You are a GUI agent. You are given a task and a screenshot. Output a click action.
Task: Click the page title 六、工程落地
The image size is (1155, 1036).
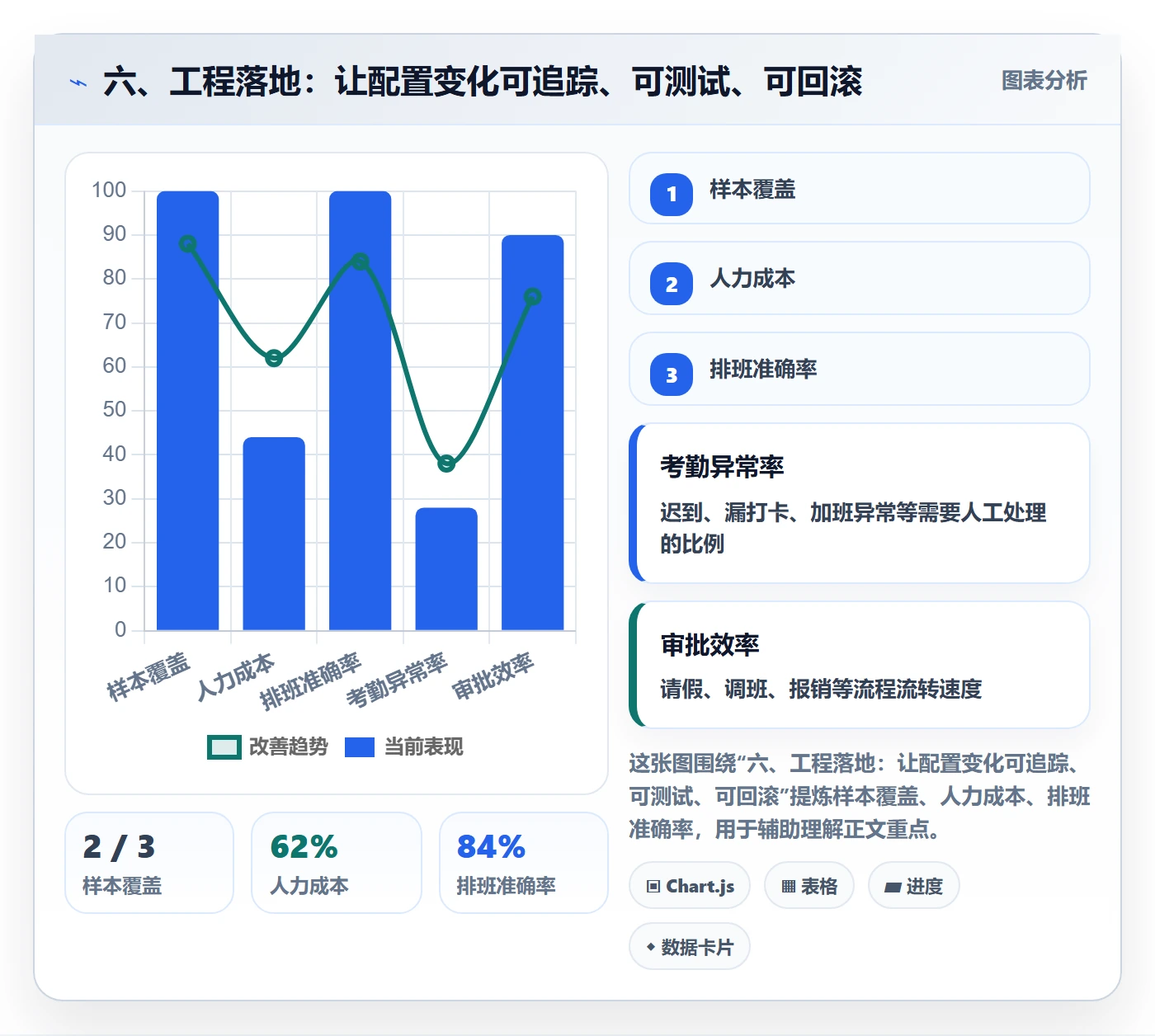click(483, 82)
